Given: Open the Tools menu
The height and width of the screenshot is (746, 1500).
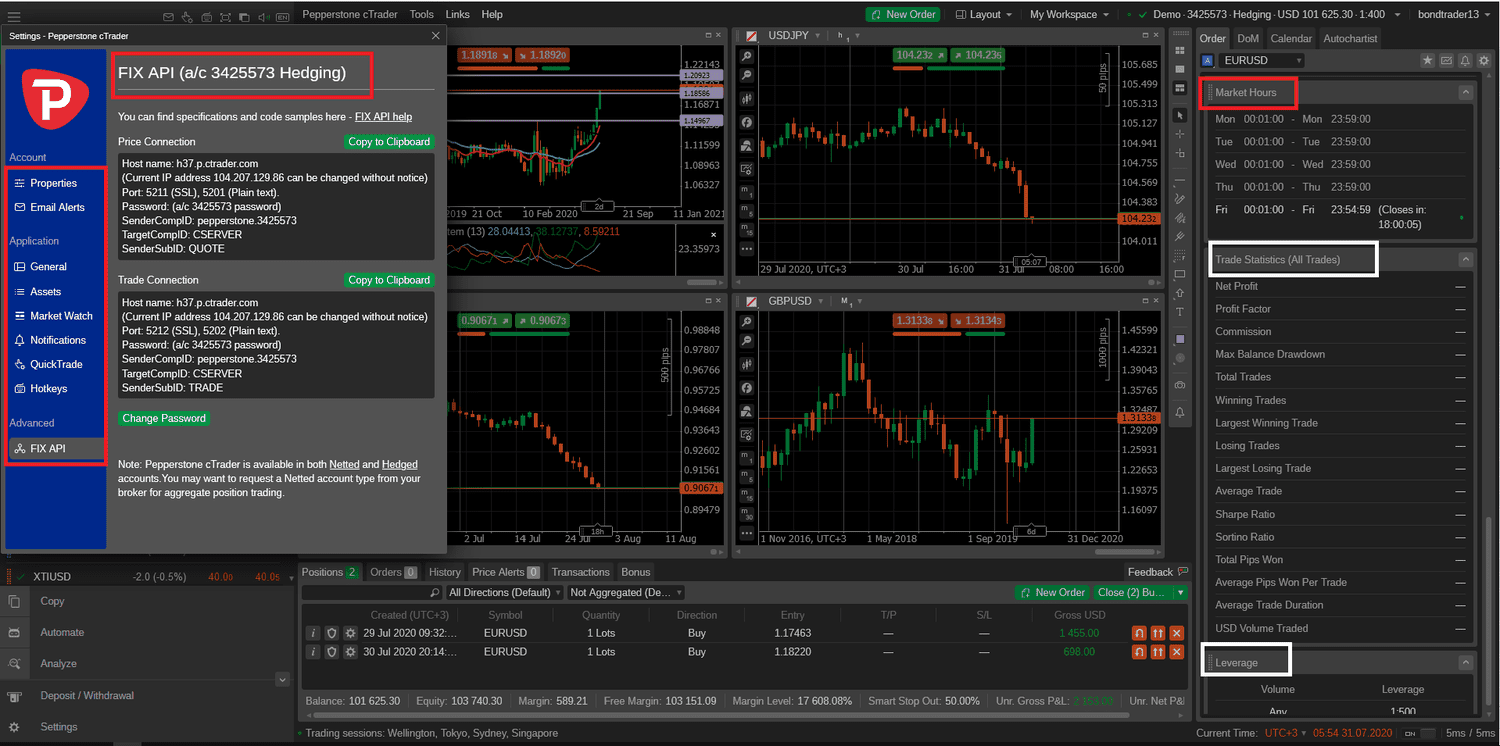Looking at the screenshot, I should coord(422,14).
